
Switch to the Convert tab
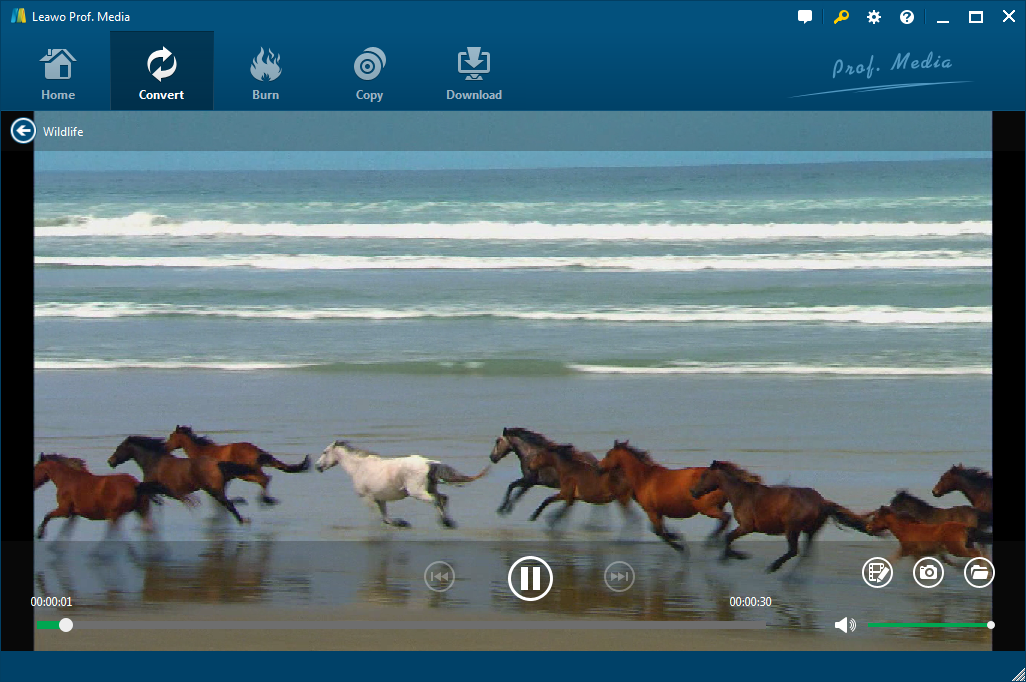[x=162, y=73]
